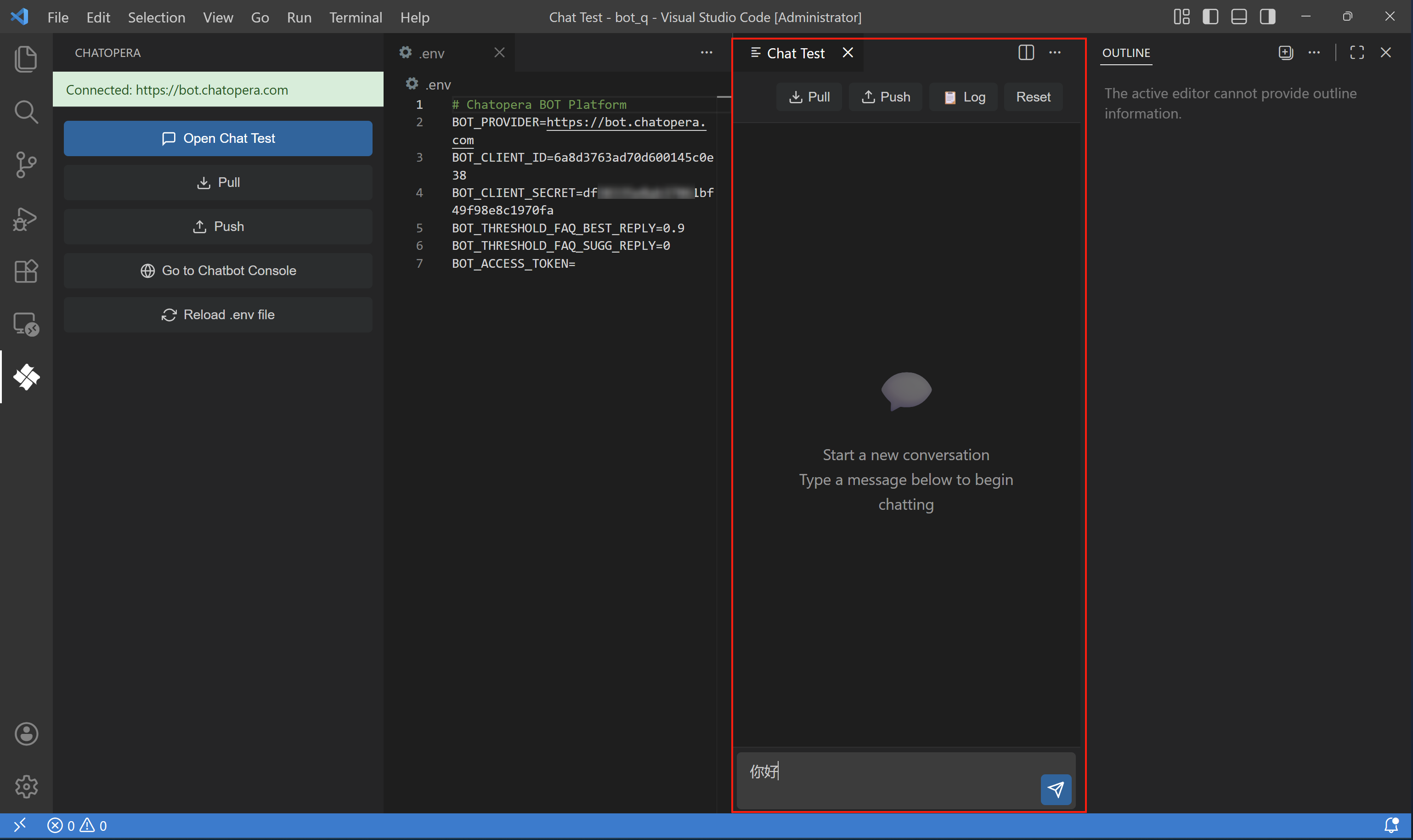1413x840 pixels.
Task: Click the '# Chatopera BOT Platform' comment line
Action: click(x=539, y=105)
